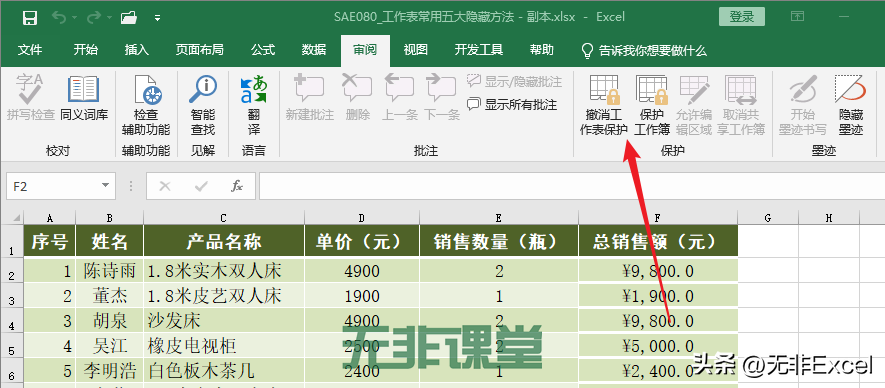Expand the Customize Quick Access Toolbar arrow
Viewport: 885px width, 388px height.
157,18
